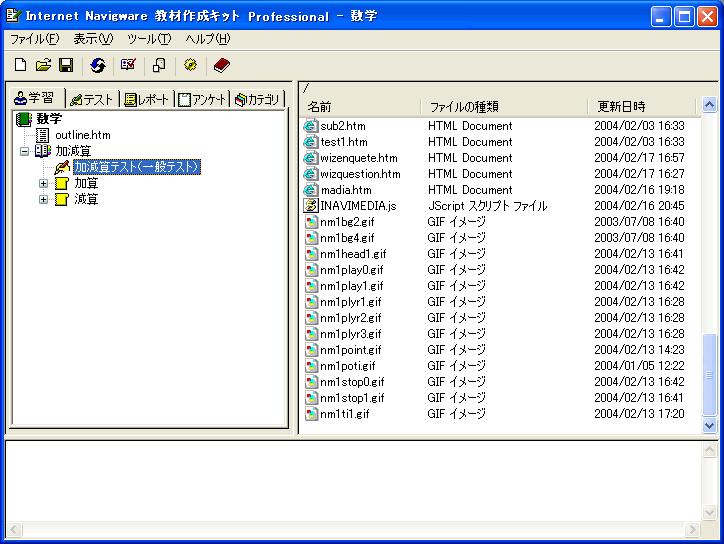Open the 表示(V) menu
This screenshot has height=544, width=724.
(x=93, y=39)
